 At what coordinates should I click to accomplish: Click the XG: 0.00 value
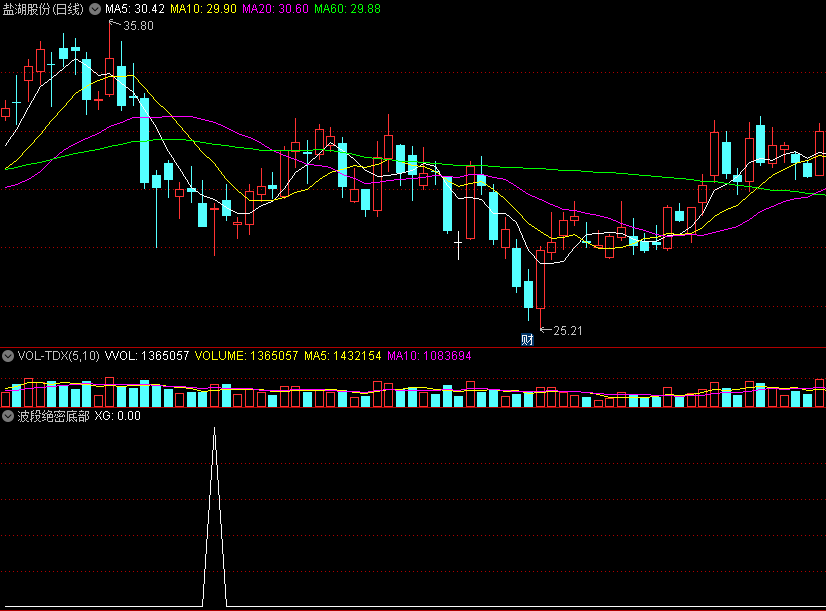coord(117,416)
